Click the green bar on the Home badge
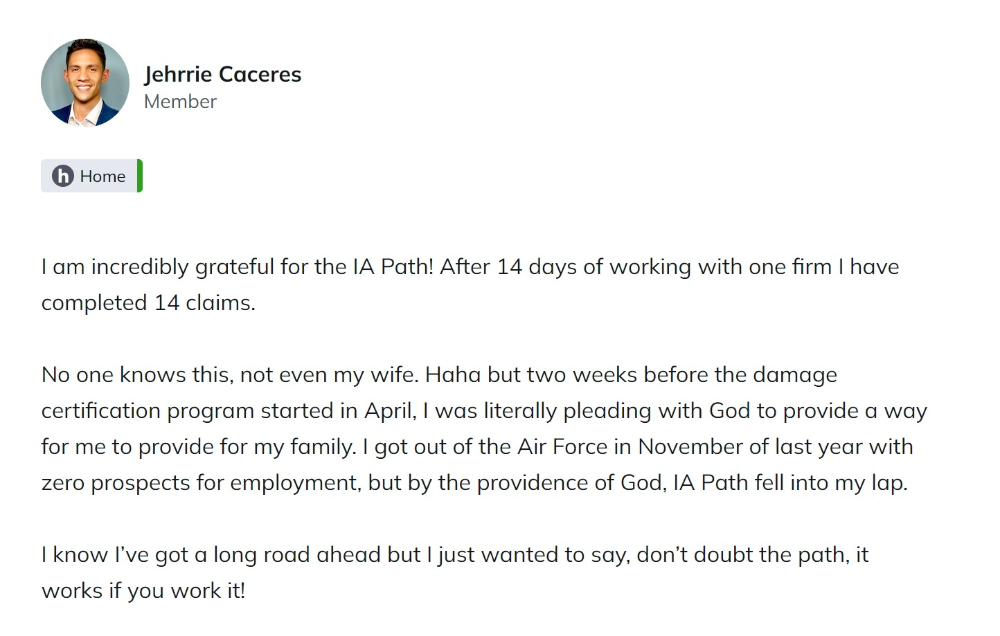 pyautogui.click(x=140, y=176)
